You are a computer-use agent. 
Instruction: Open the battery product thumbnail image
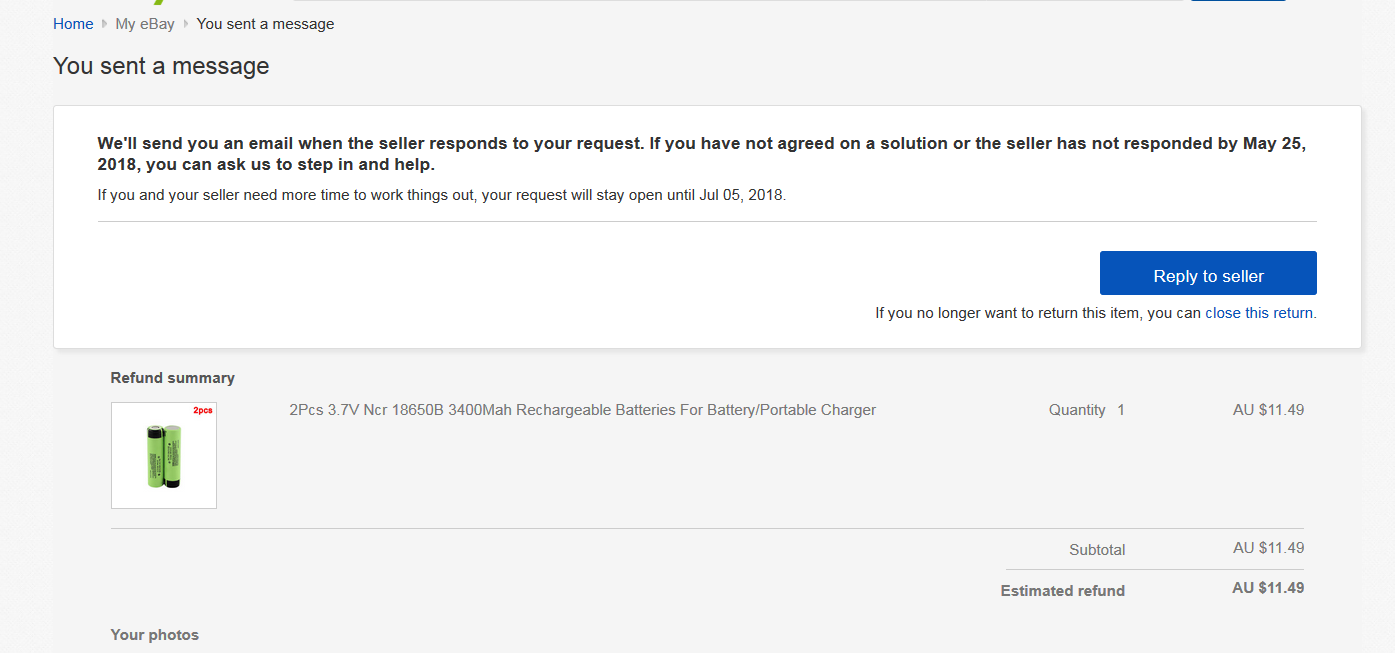(164, 456)
